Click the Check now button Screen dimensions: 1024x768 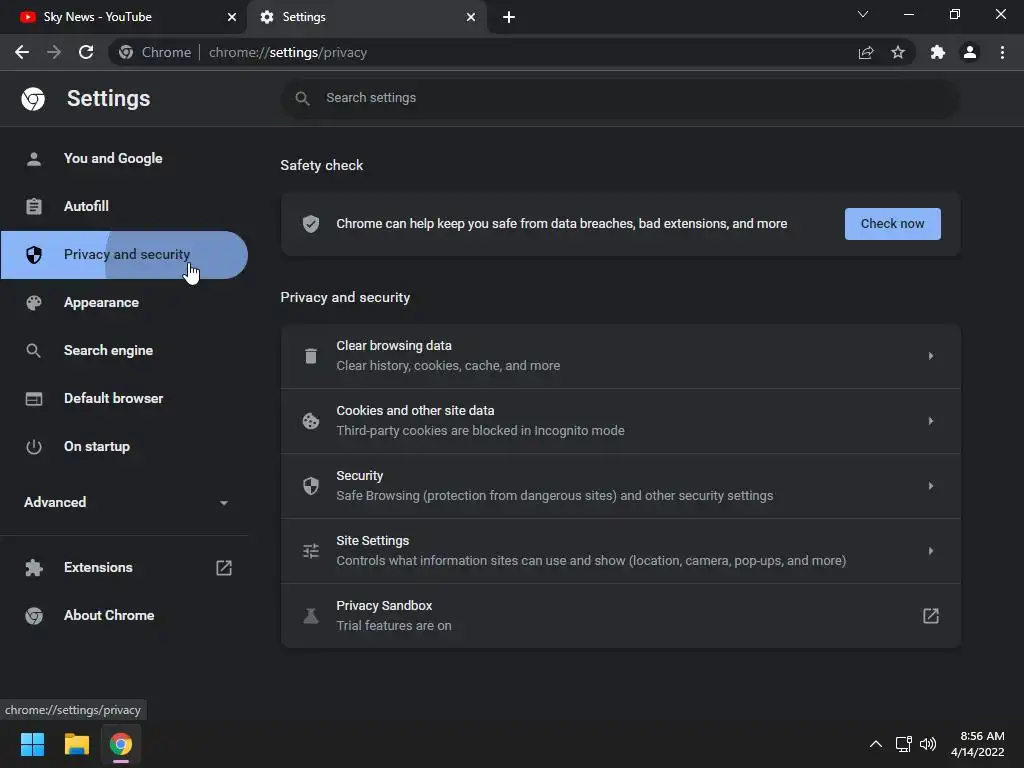893,224
